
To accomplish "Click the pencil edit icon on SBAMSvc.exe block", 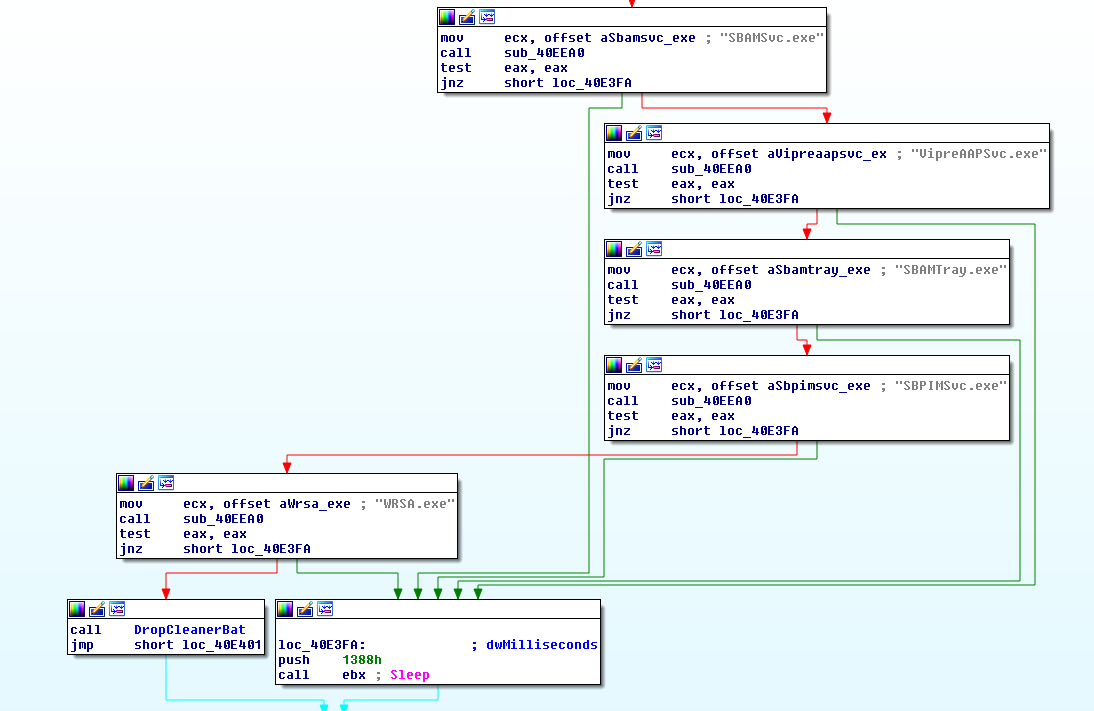I will click(x=467, y=17).
